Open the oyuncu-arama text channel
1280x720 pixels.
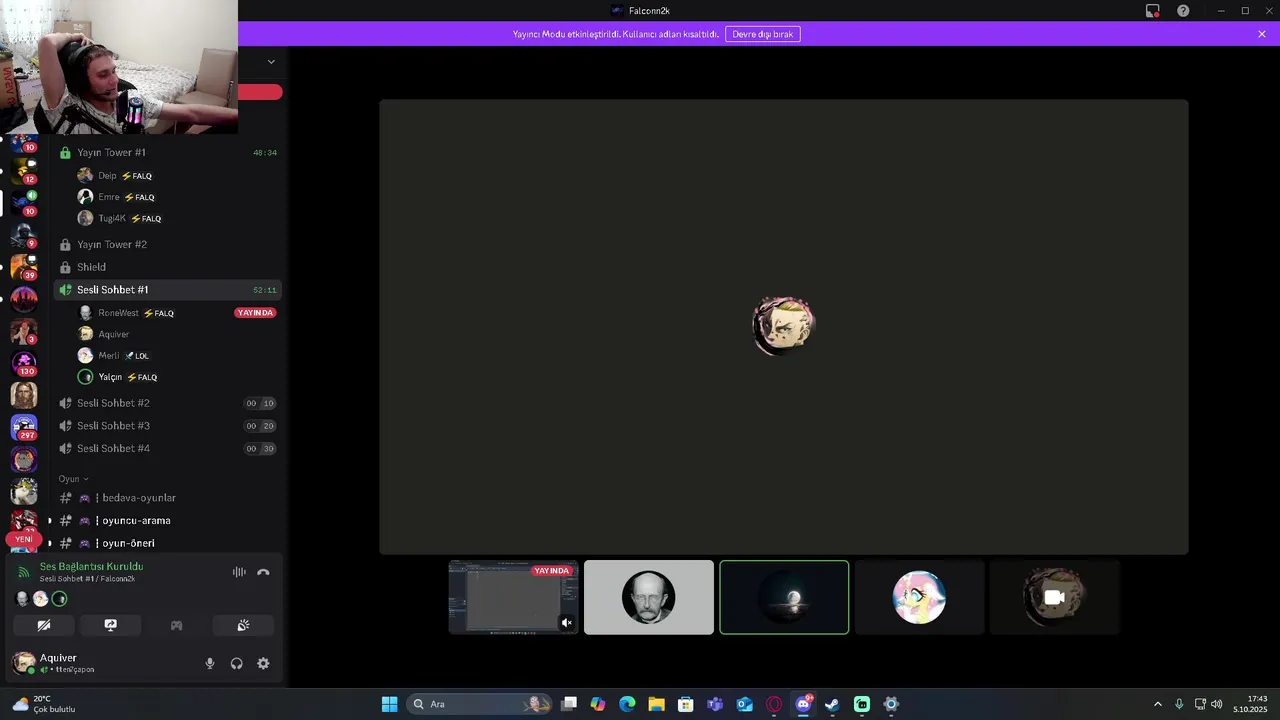(x=166, y=521)
